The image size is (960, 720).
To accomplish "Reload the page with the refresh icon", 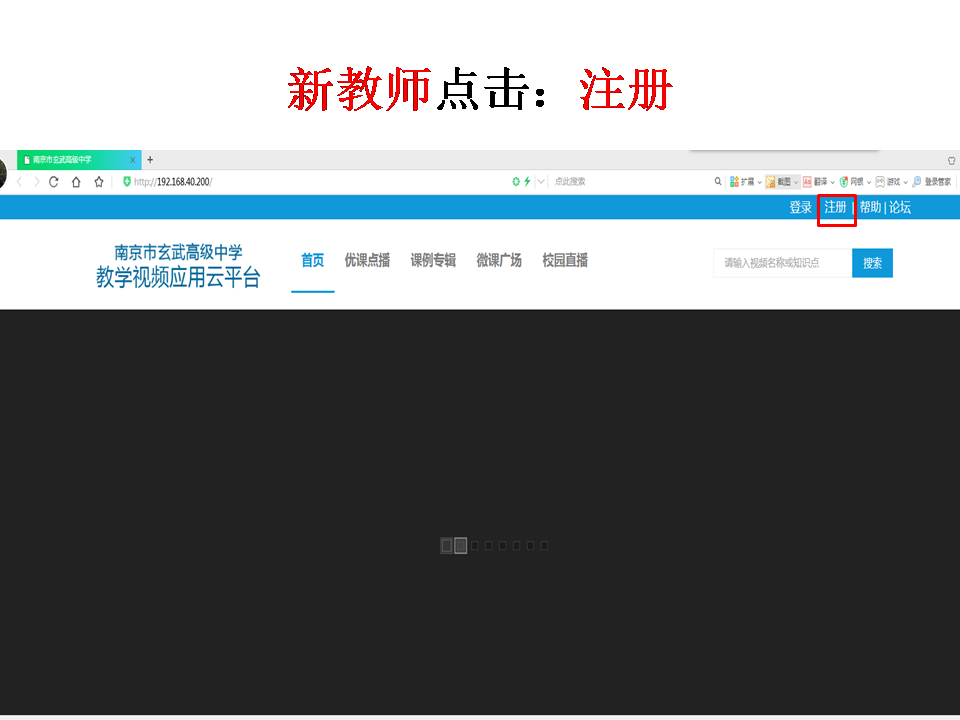I will click(54, 182).
